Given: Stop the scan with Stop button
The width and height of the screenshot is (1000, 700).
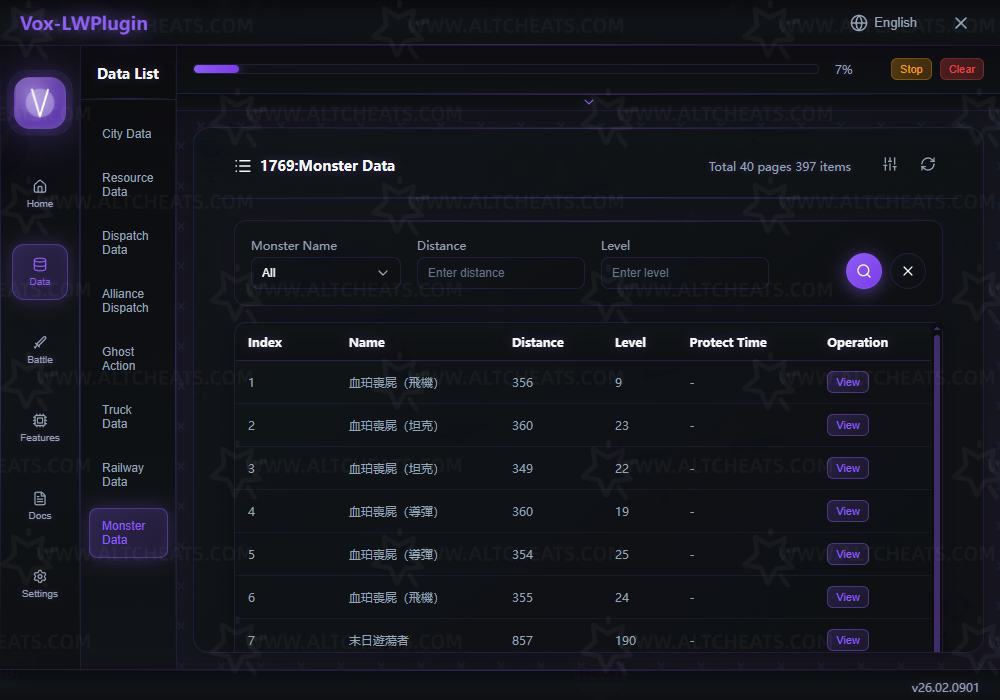Looking at the screenshot, I should tap(911, 69).
